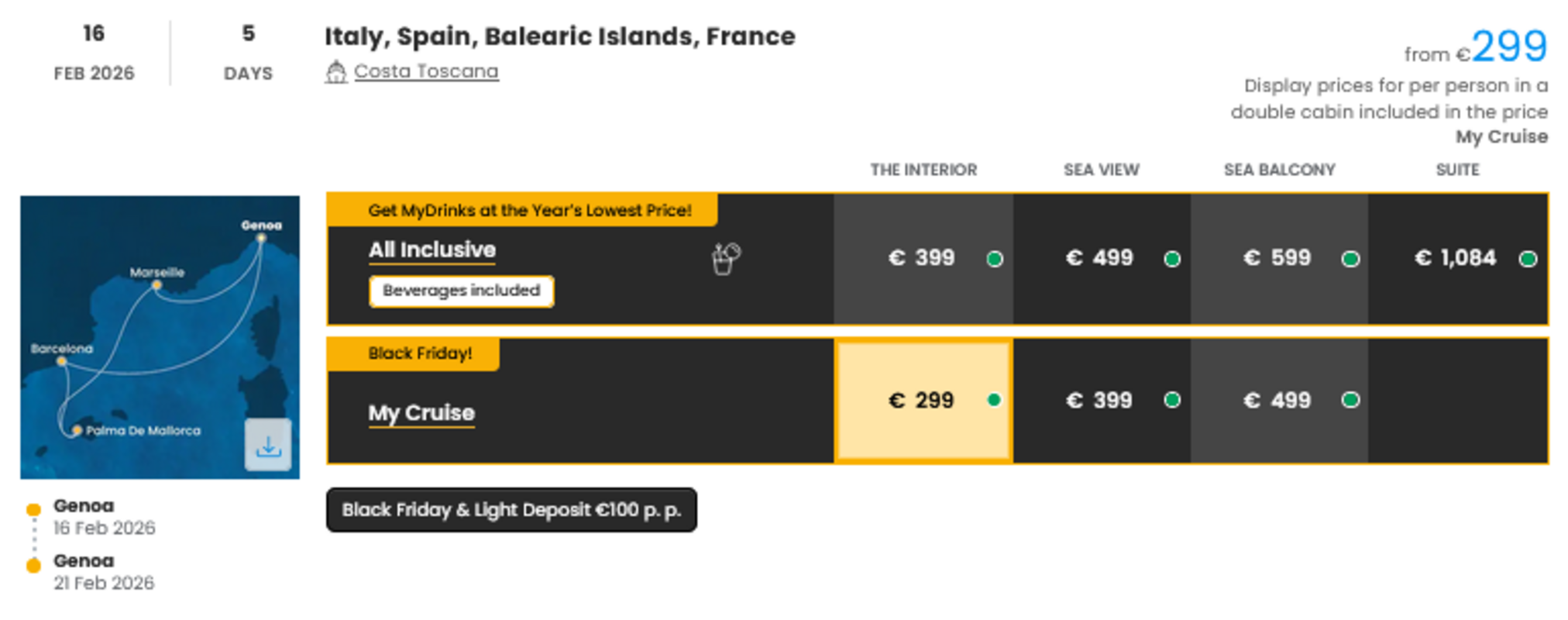
Task: Click the Black Friday! promo label
Action: [419, 353]
